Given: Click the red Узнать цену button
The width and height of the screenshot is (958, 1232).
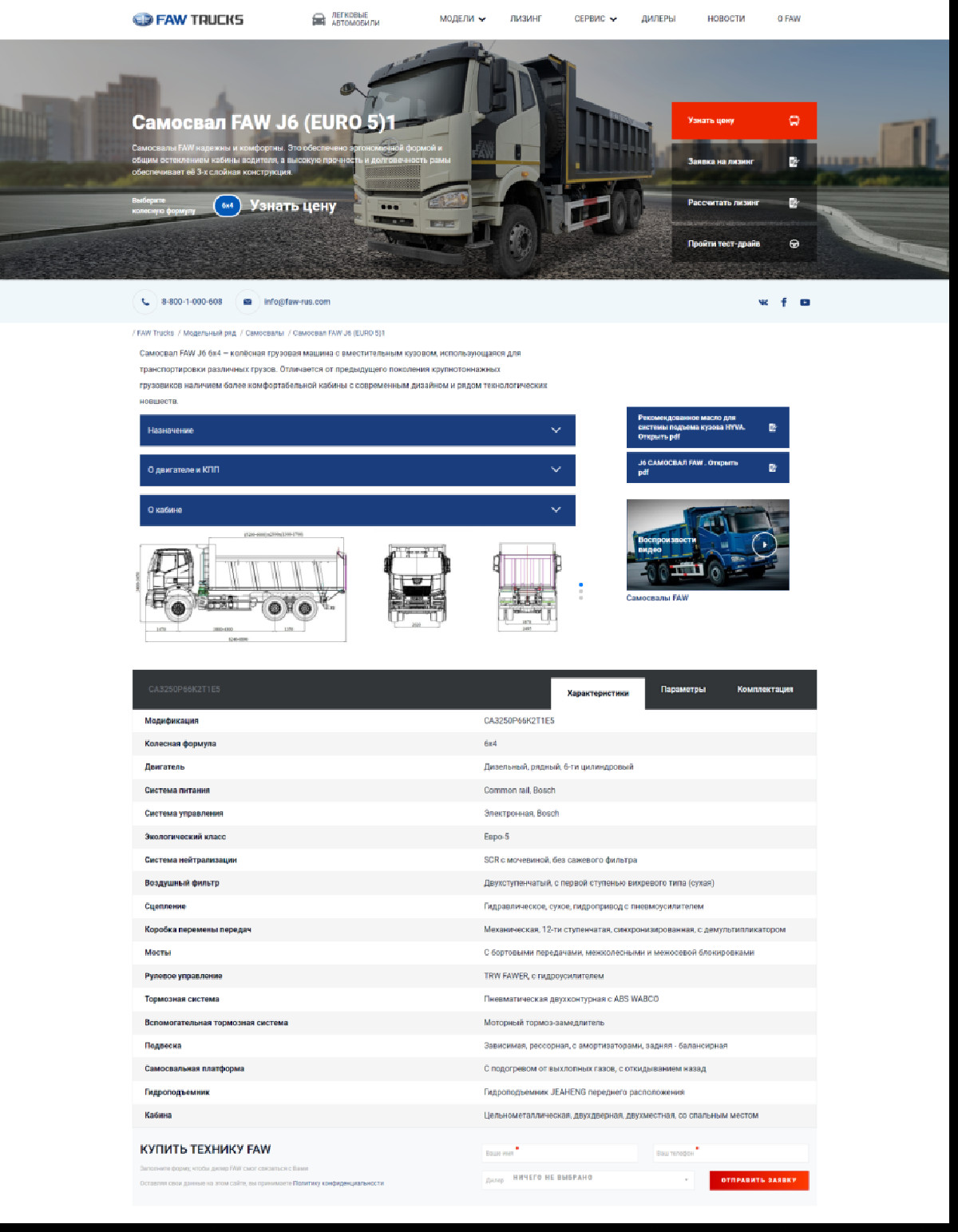Looking at the screenshot, I should pos(744,121).
